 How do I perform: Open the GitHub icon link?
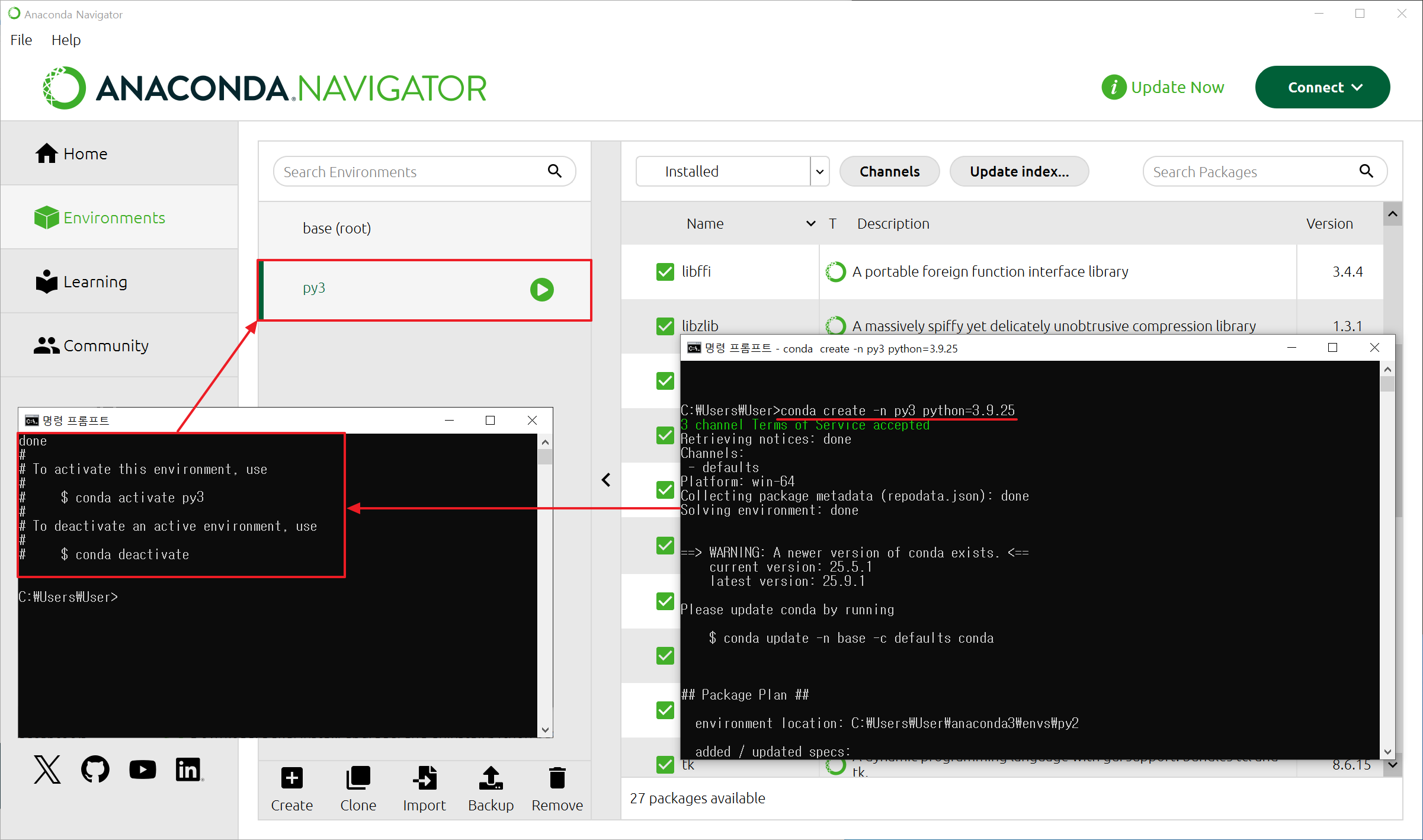[x=95, y=770]
